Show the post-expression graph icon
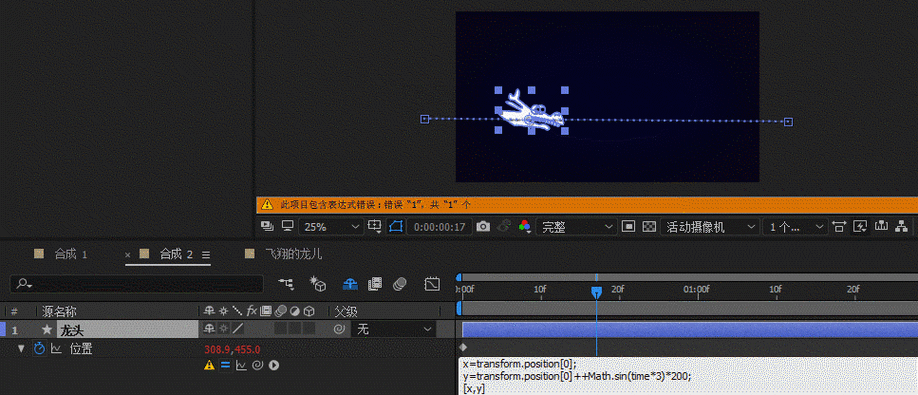The height and width of the screenshot is (395, 918). (x=241, y=365)
